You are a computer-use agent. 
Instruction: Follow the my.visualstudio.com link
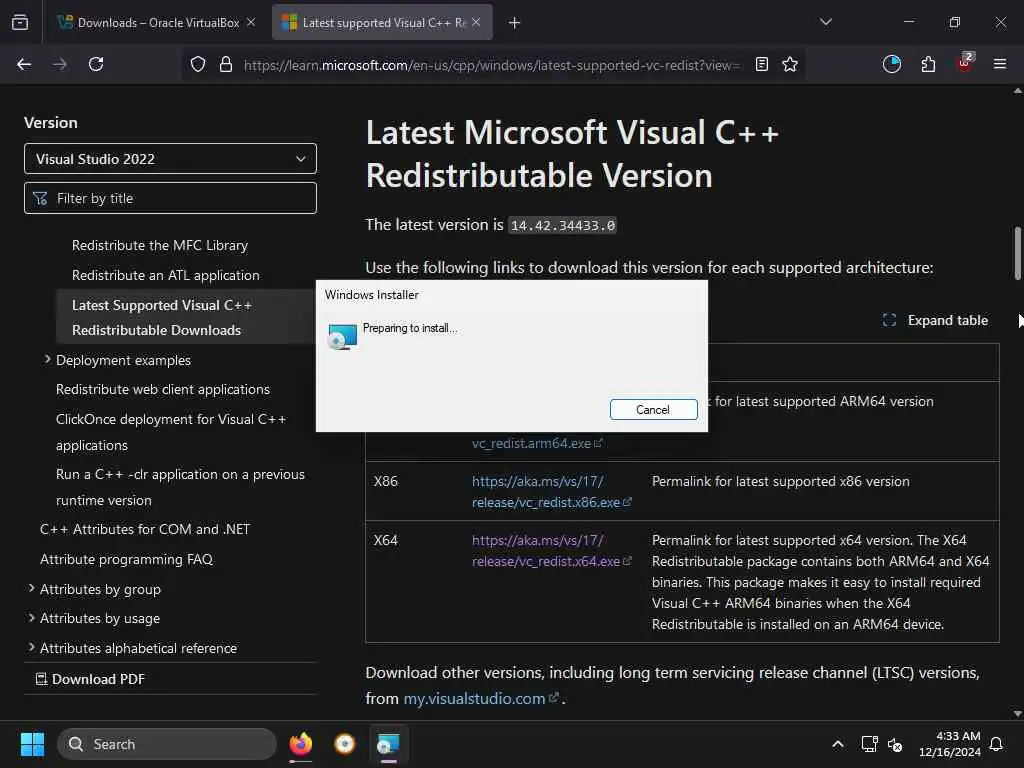tap(481, 698)
